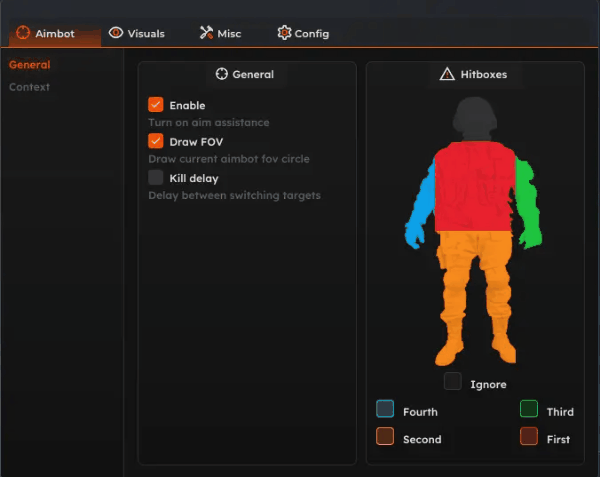
Task: Select the blue arm hitbox
Action: tap(421, 207)
